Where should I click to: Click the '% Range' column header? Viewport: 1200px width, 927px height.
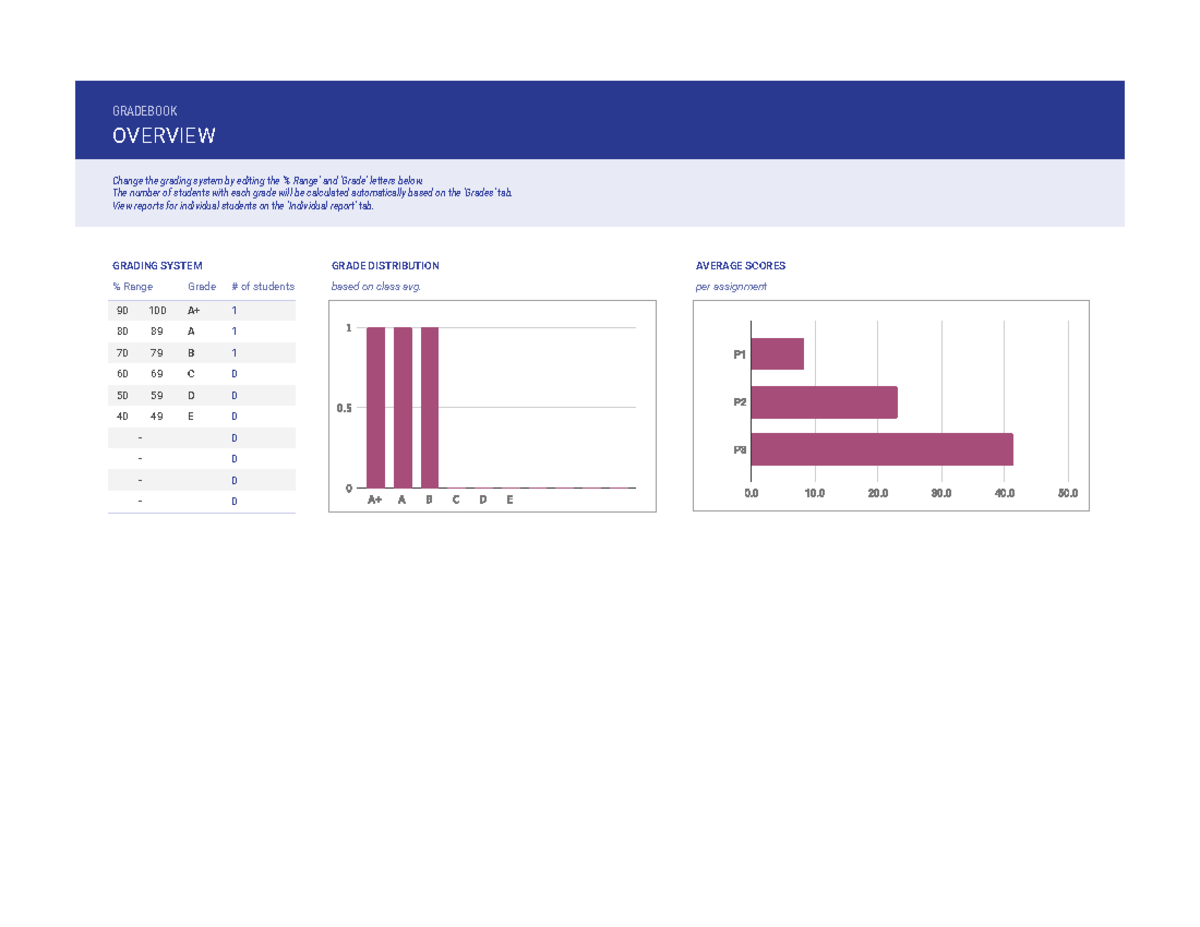point(133,286)
